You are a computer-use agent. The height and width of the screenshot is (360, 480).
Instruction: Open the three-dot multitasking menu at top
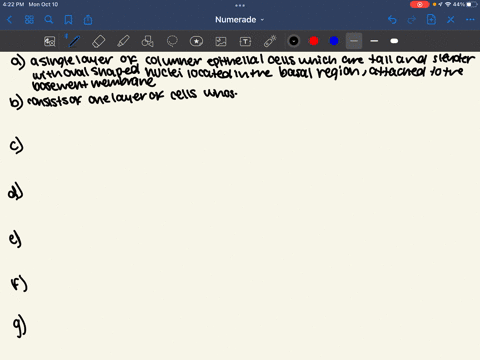[240, 5]
